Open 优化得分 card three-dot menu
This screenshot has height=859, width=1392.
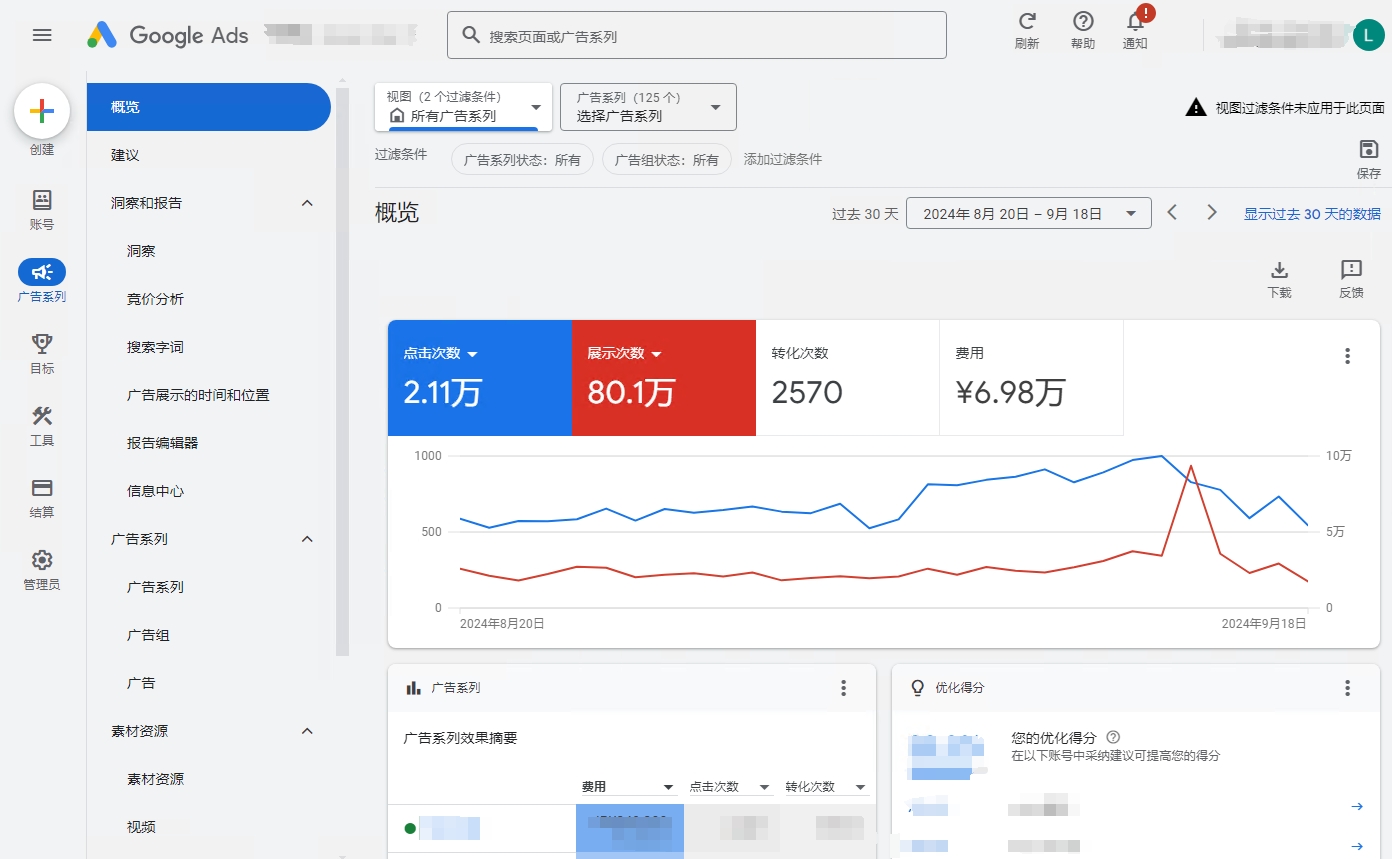(x=1347, y=688)
